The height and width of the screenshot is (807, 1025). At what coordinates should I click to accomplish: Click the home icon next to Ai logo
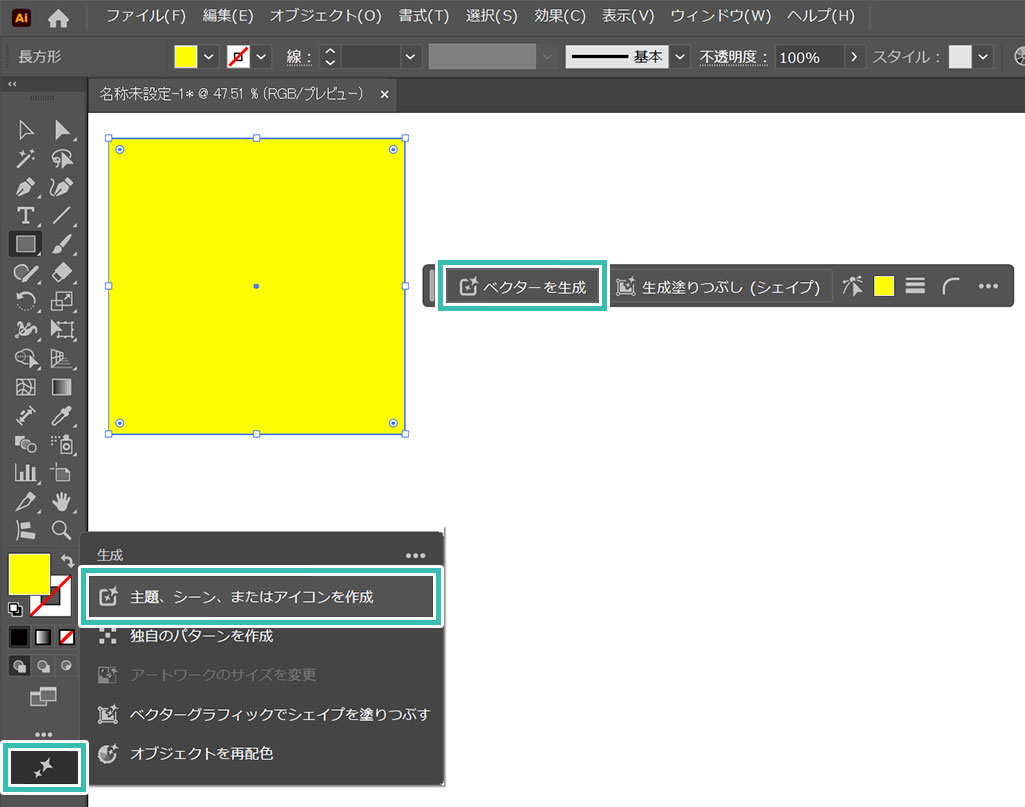pos(59,17)
